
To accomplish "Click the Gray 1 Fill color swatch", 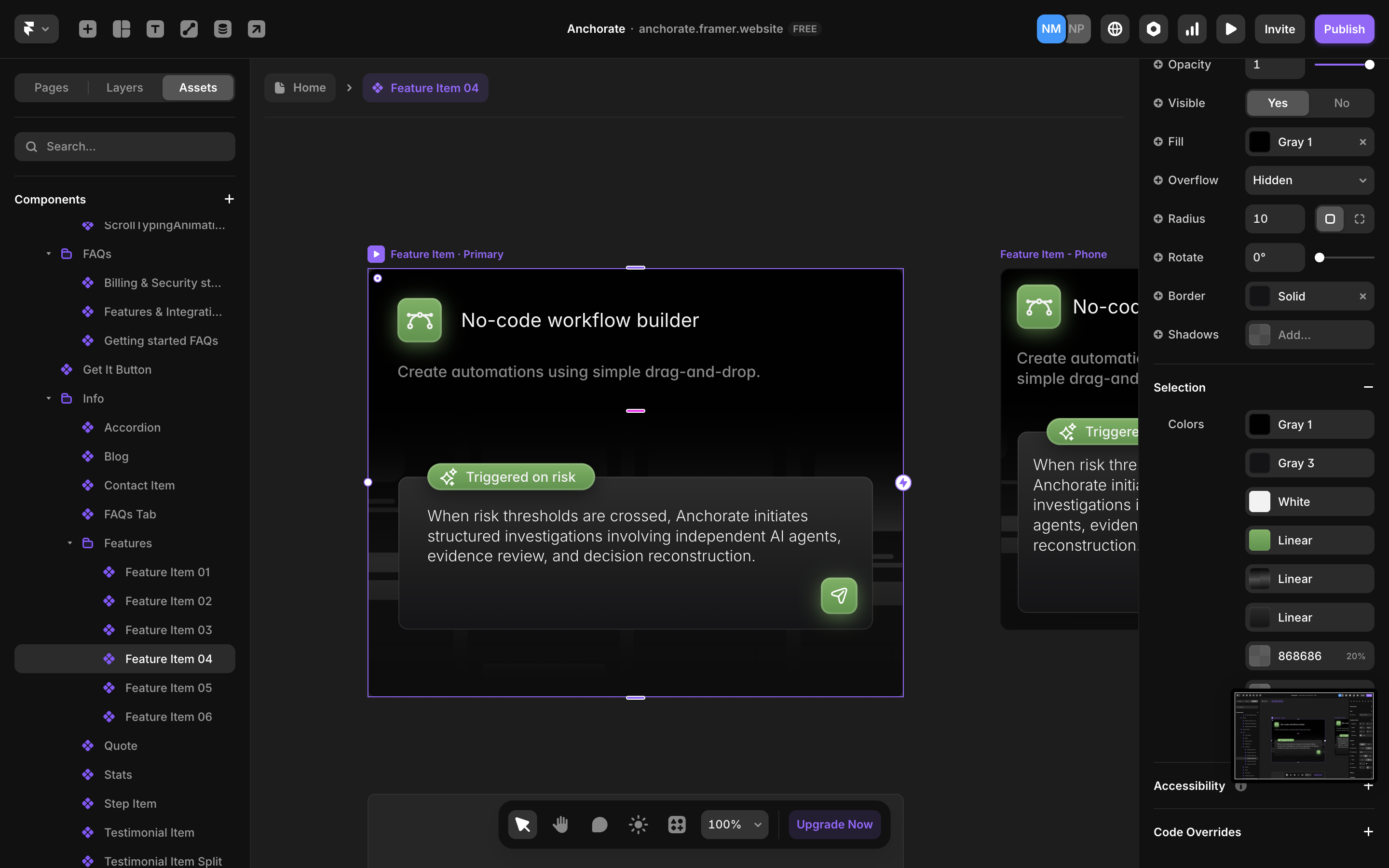I will [1259, 142].
